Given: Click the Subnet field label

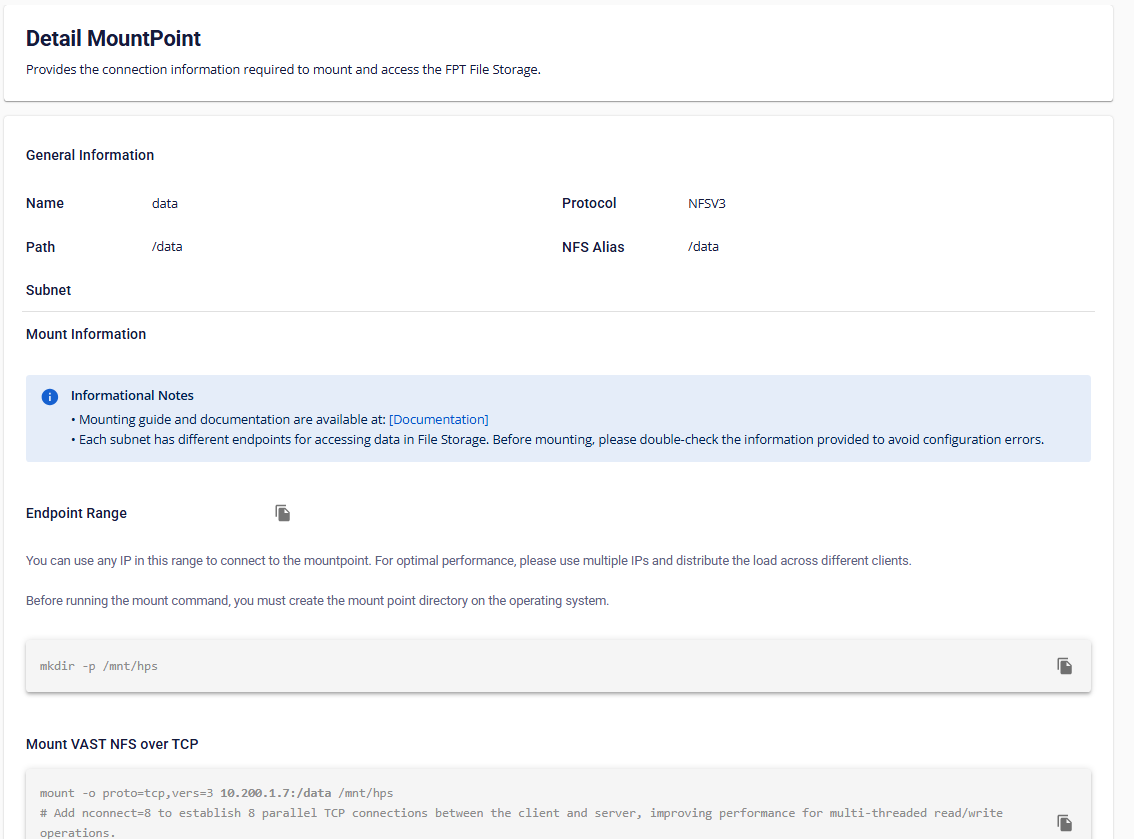Looking at the screenshot, I should tap(48, 290).
